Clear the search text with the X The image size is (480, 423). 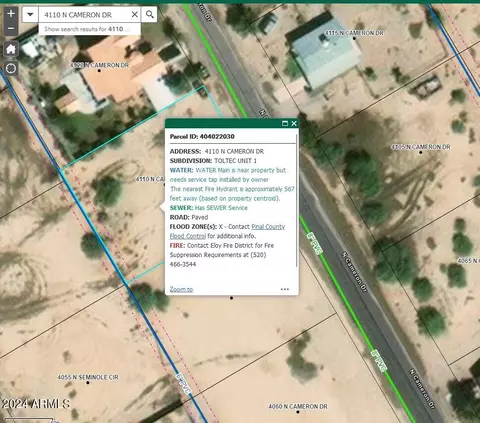click(134, 15)
